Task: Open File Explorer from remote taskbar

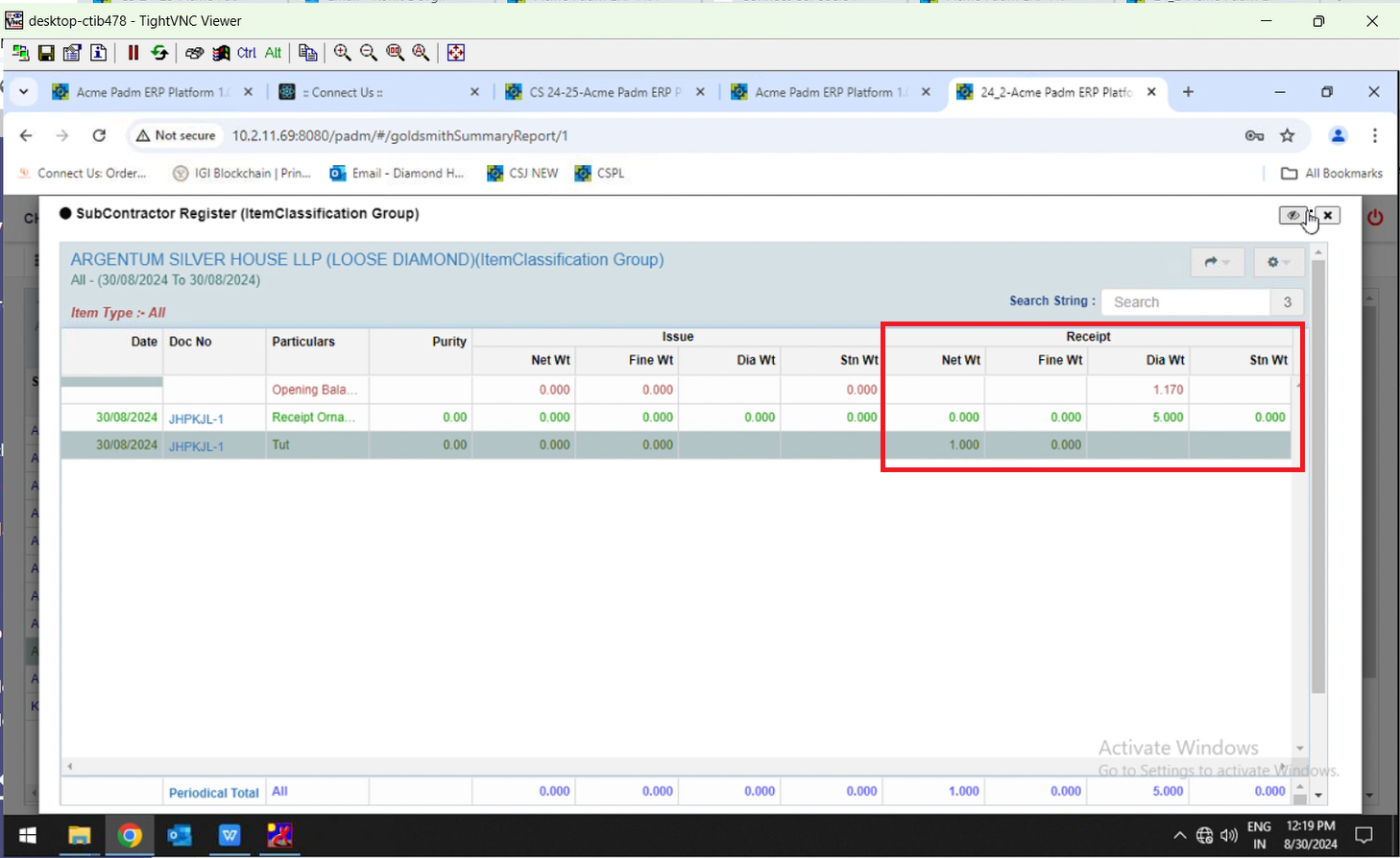Action: [x=79, y=835]
